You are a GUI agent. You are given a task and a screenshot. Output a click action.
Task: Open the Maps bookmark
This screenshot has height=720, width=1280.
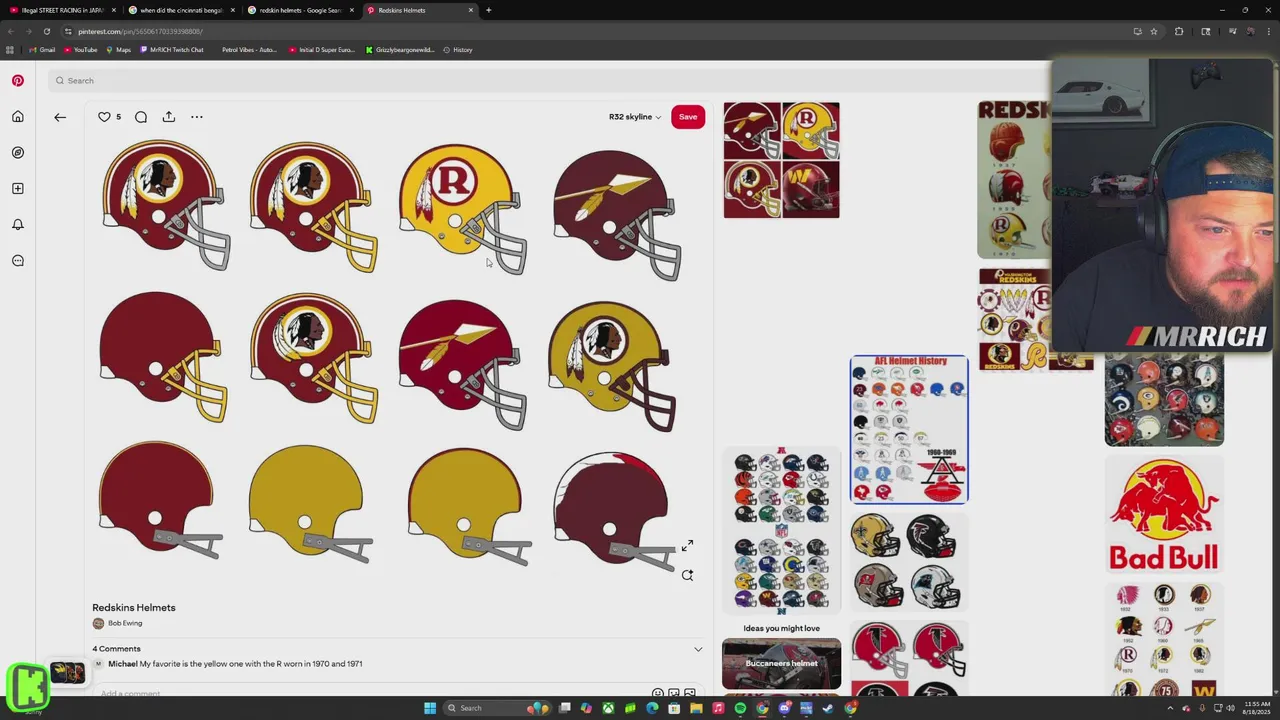click(x=118, y=50)
